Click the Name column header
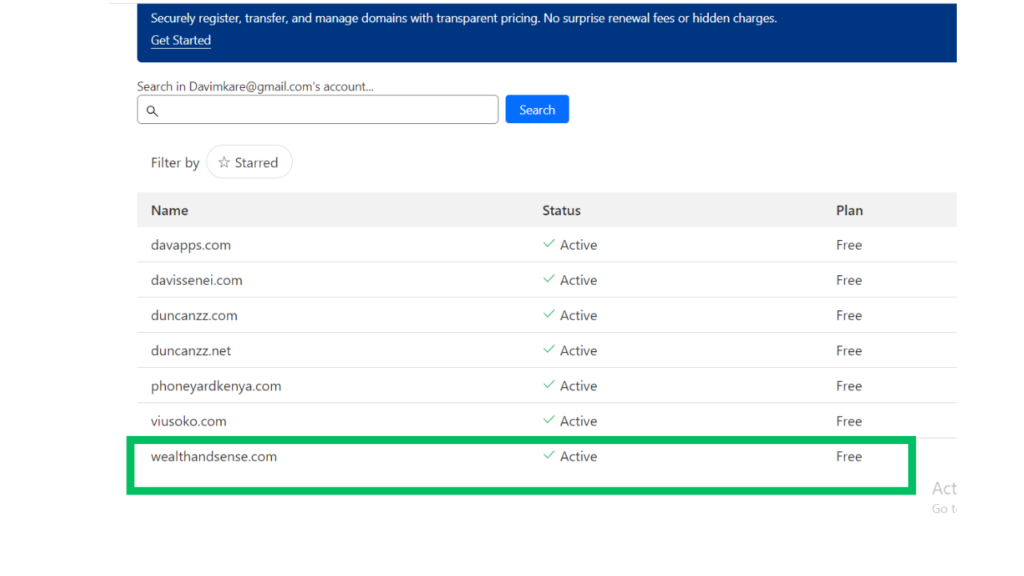Image resolution: width=1024 pixels, height=576 pixels. click(x=169, y=210)
